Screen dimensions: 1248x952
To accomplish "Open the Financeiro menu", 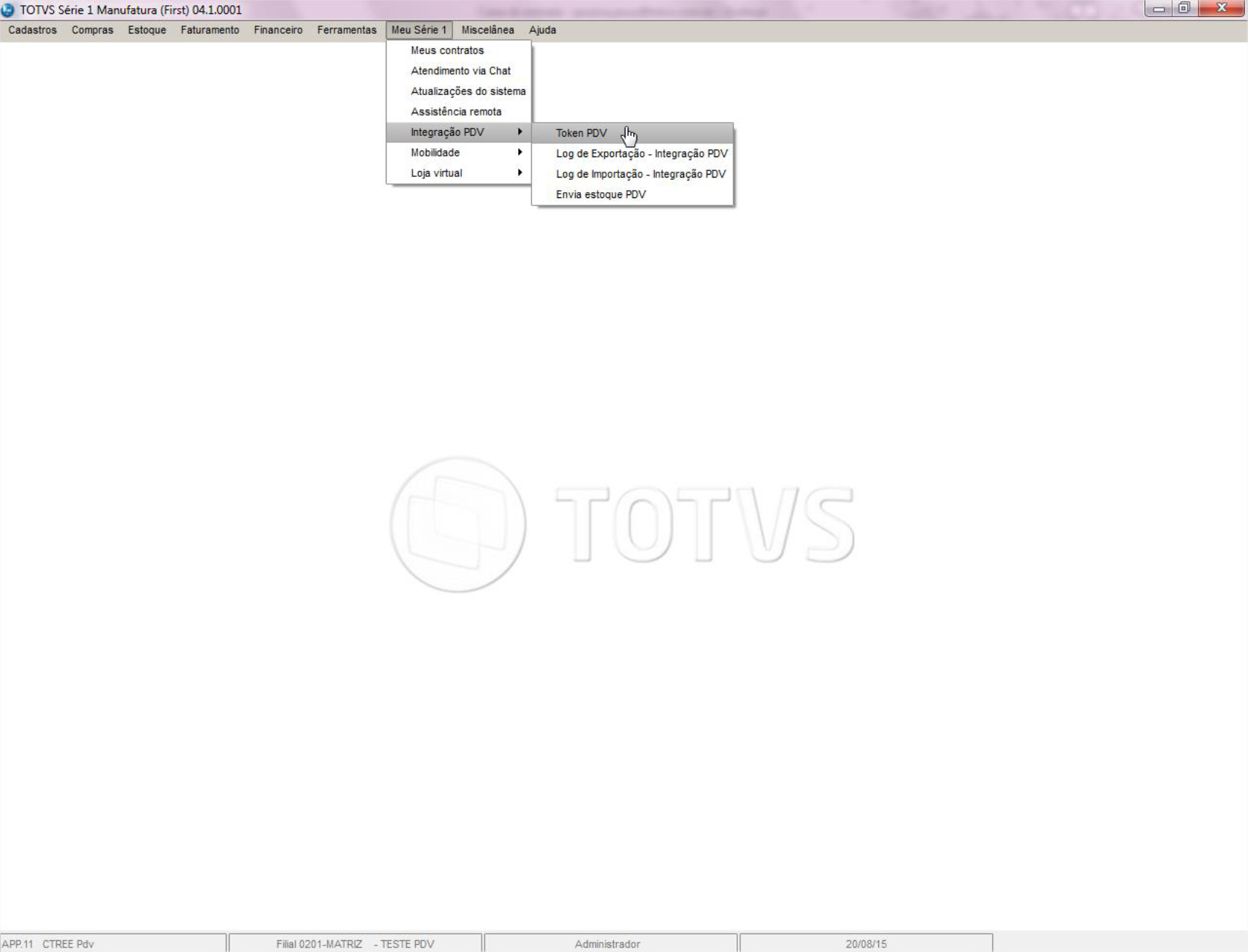I will coord(278,30).
